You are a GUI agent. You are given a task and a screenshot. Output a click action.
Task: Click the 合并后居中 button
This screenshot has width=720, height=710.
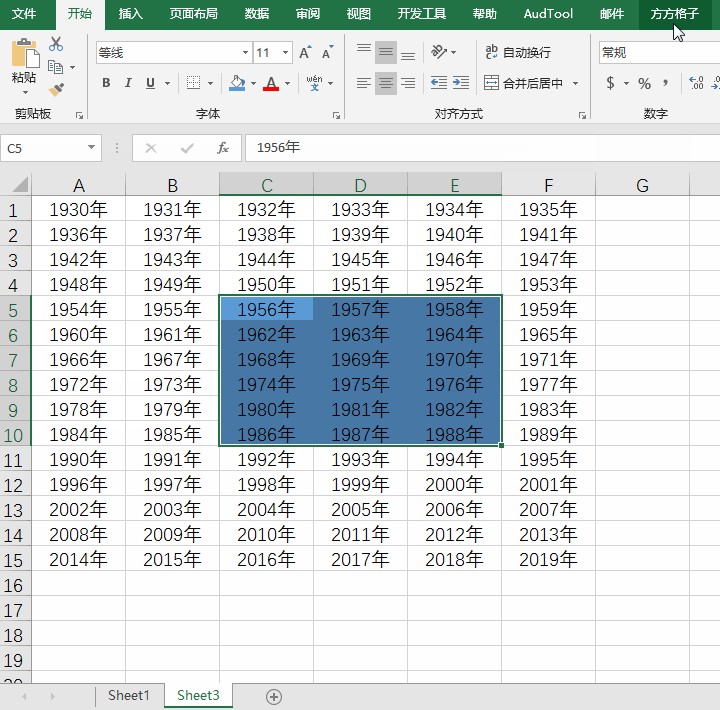(x=524, y=83)
